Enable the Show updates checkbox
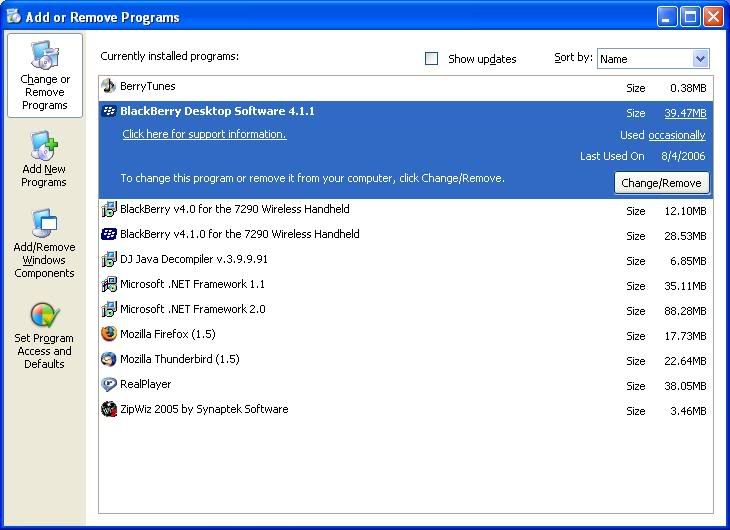This screenshot has width=730, height=530. coord(432,59)
